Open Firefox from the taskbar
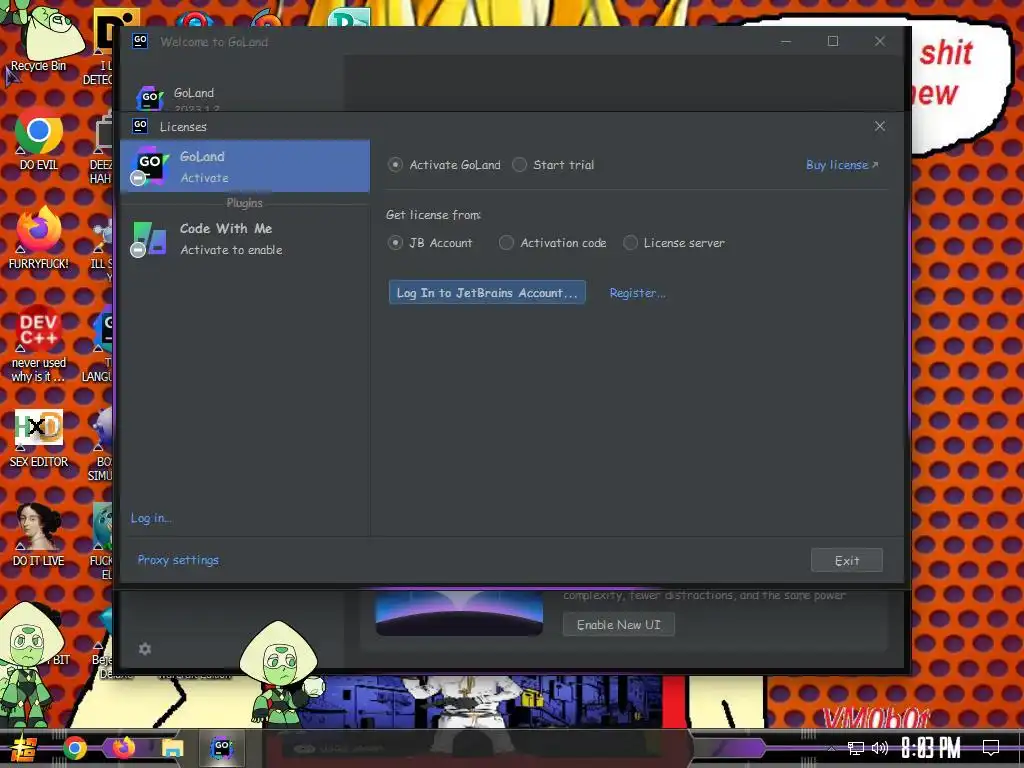 click(x=123, y=748)
